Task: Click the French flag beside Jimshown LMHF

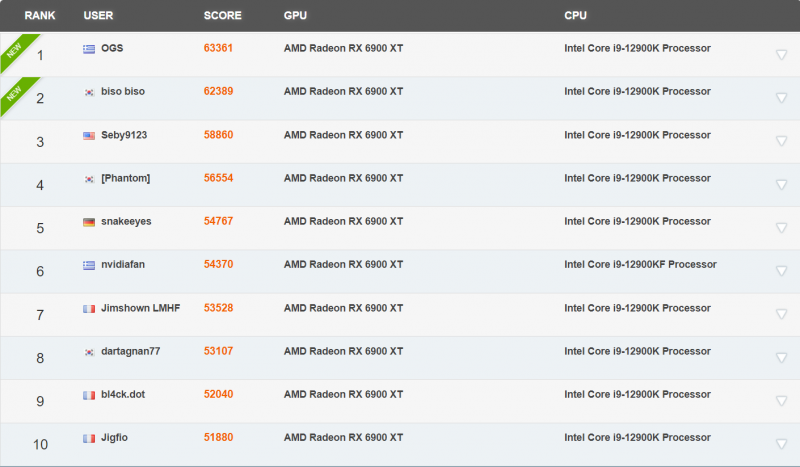Action: (x=89, y=308)
